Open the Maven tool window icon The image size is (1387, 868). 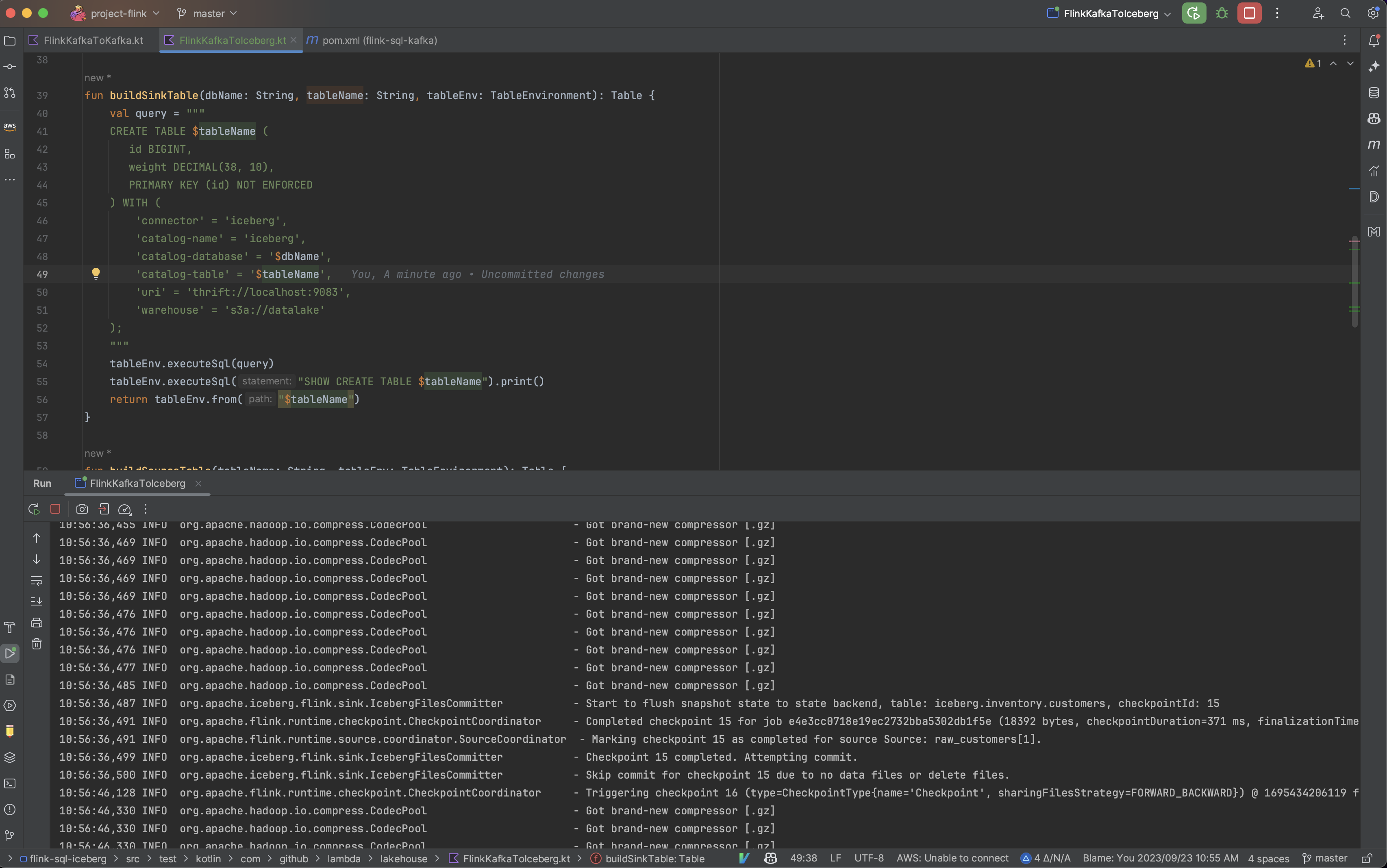pos(1374,145)
